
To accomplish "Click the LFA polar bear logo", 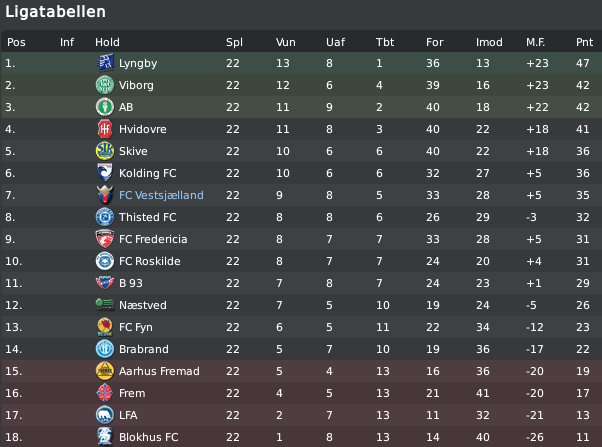I will [105, 415].
